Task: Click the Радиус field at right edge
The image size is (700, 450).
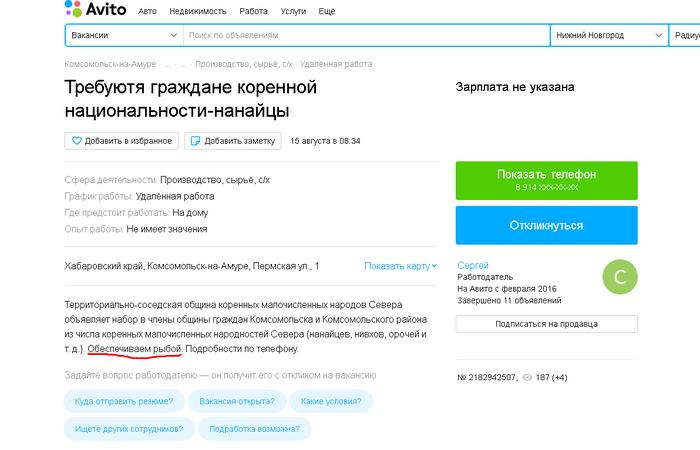Action: click(685, 35)
